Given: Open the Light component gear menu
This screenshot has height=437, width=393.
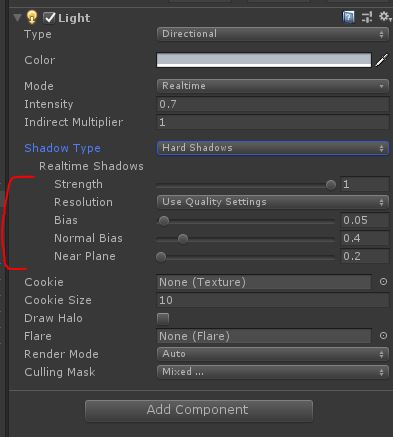Looking at the screenshot, I should tap(385, 16).
